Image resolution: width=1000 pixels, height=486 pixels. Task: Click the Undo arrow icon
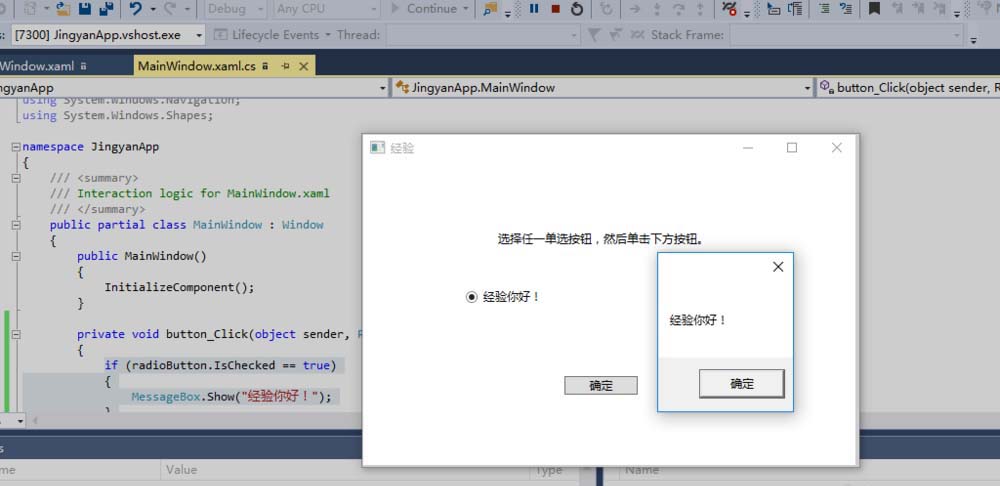tap(135, 9)
